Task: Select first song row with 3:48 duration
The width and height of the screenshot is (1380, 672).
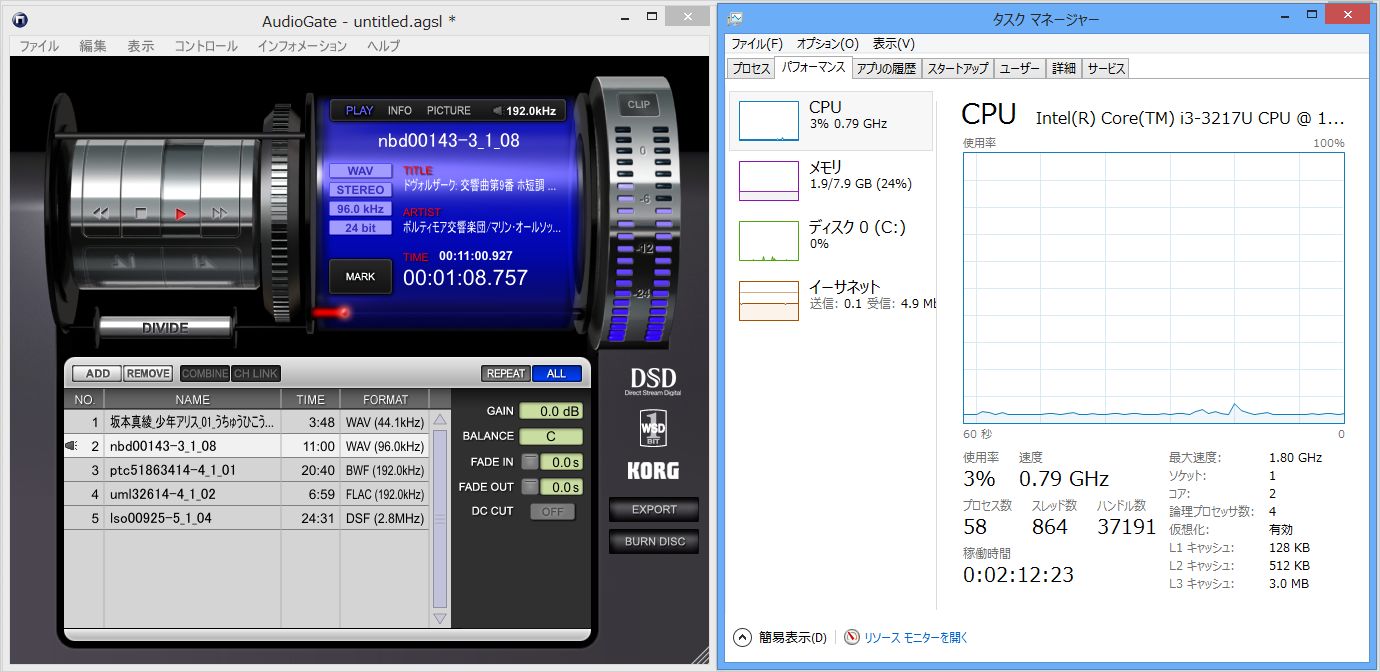Action: 247,422
